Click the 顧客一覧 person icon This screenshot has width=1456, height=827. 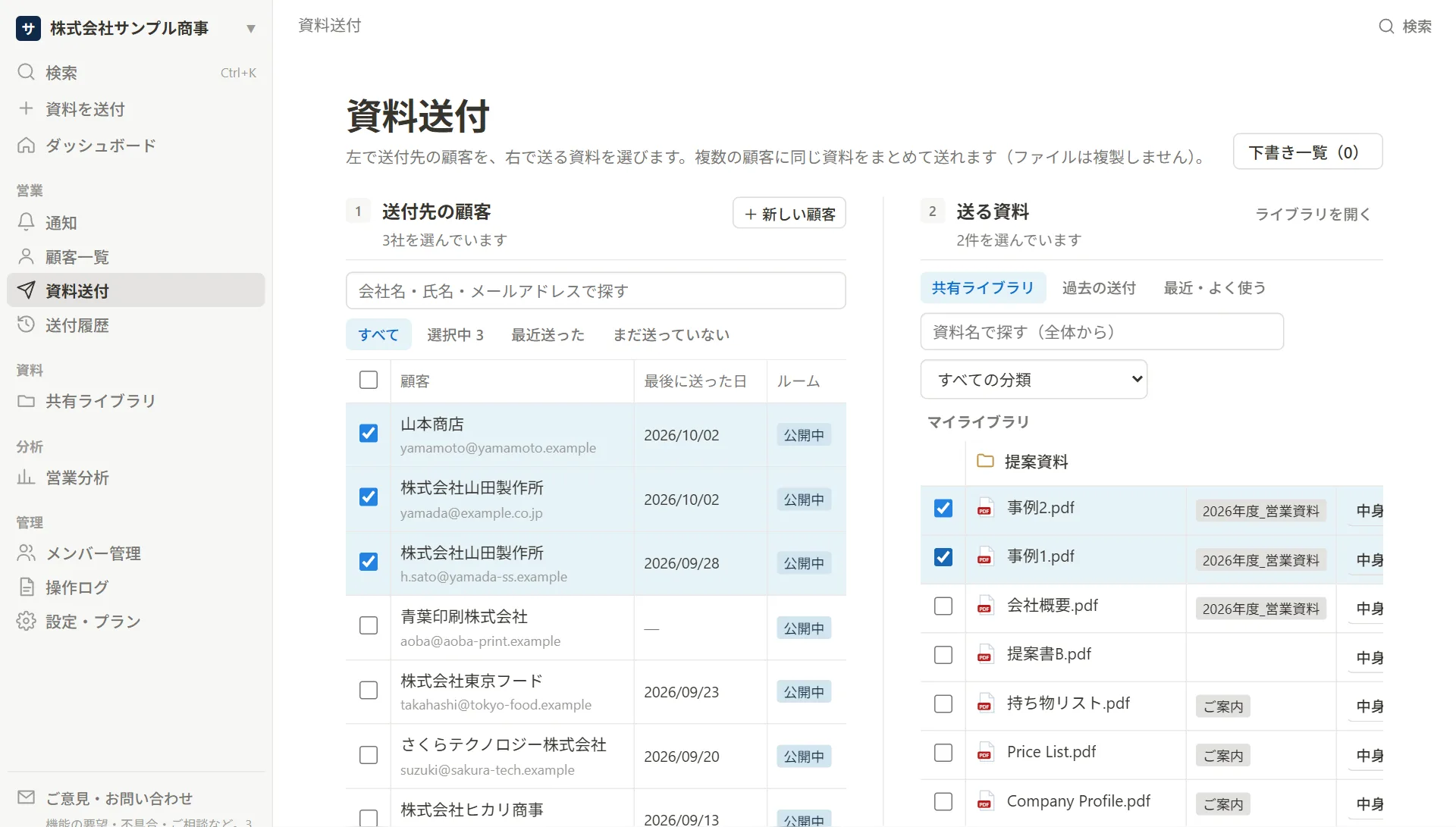point(27,256)
